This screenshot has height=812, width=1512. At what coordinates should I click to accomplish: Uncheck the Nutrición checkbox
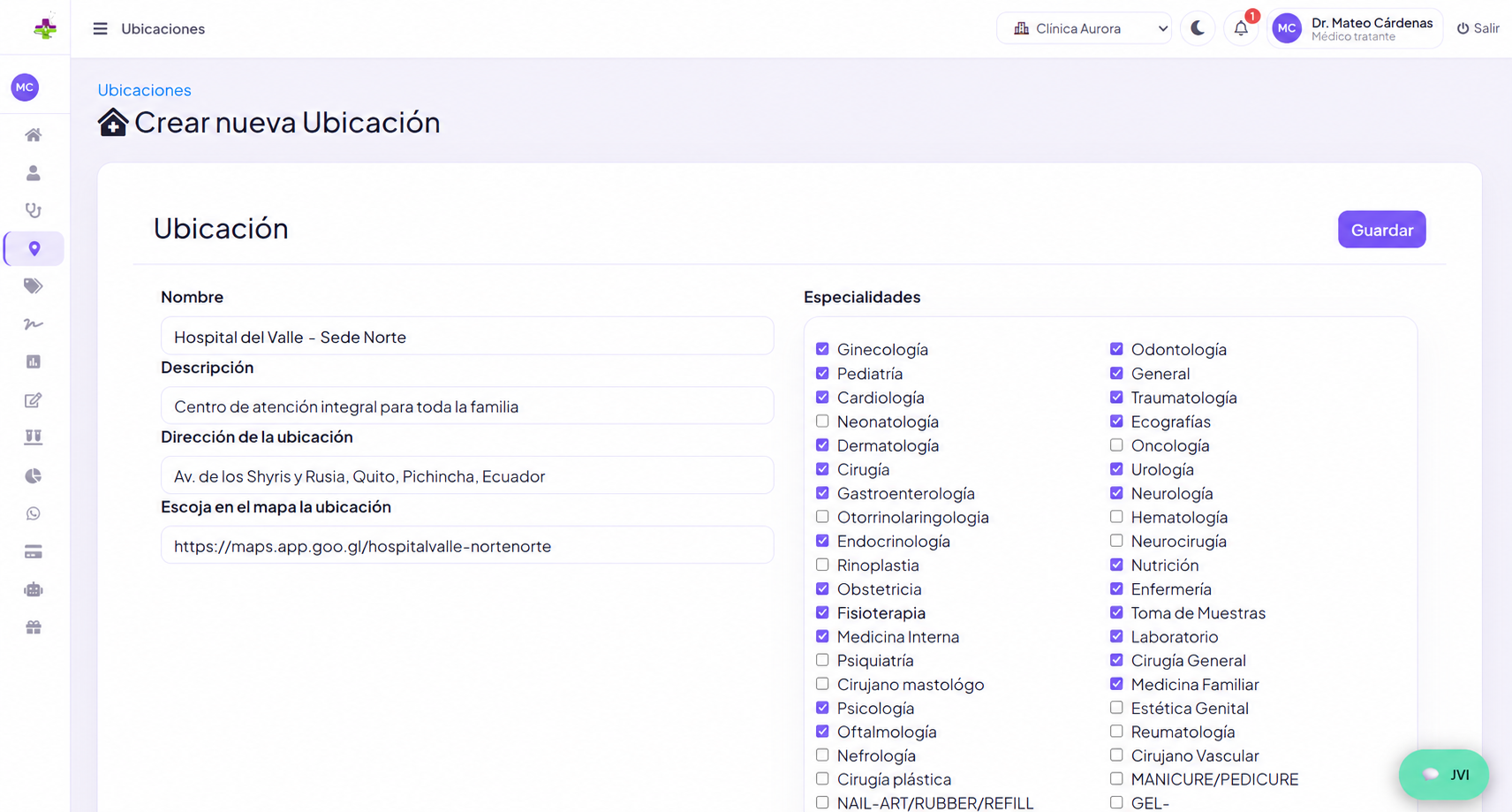click(x=1116, y=565)
